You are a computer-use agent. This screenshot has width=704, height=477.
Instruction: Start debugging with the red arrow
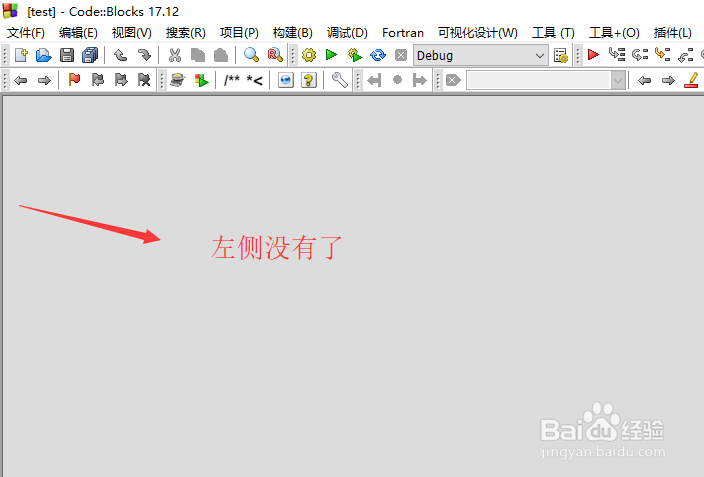pyautogui.click(x=594, y=55)
